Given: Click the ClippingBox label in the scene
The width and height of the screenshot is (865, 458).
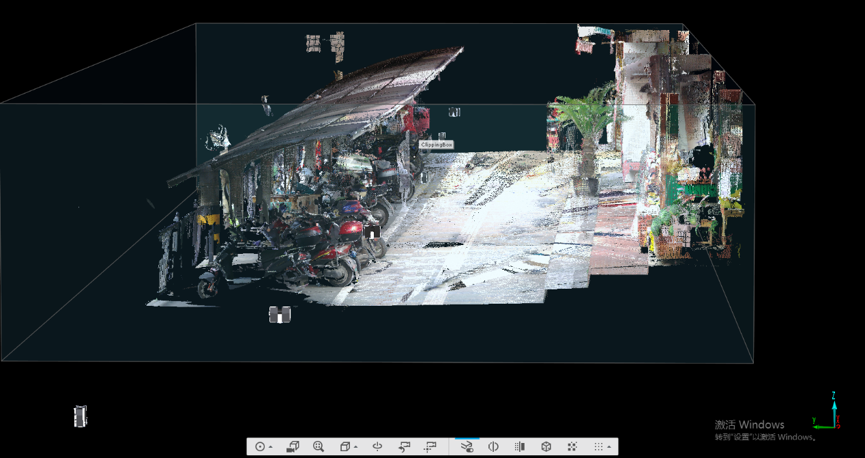Looking at the screenshot, I should [x=436, y=145].
